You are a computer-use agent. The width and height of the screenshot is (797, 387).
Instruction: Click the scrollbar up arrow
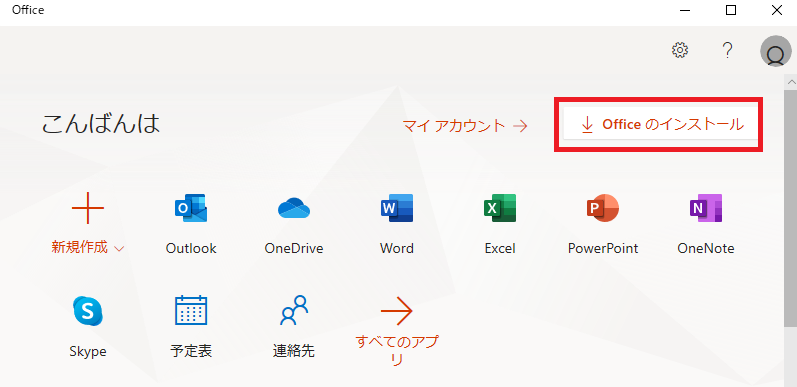(x=791, y=82)
